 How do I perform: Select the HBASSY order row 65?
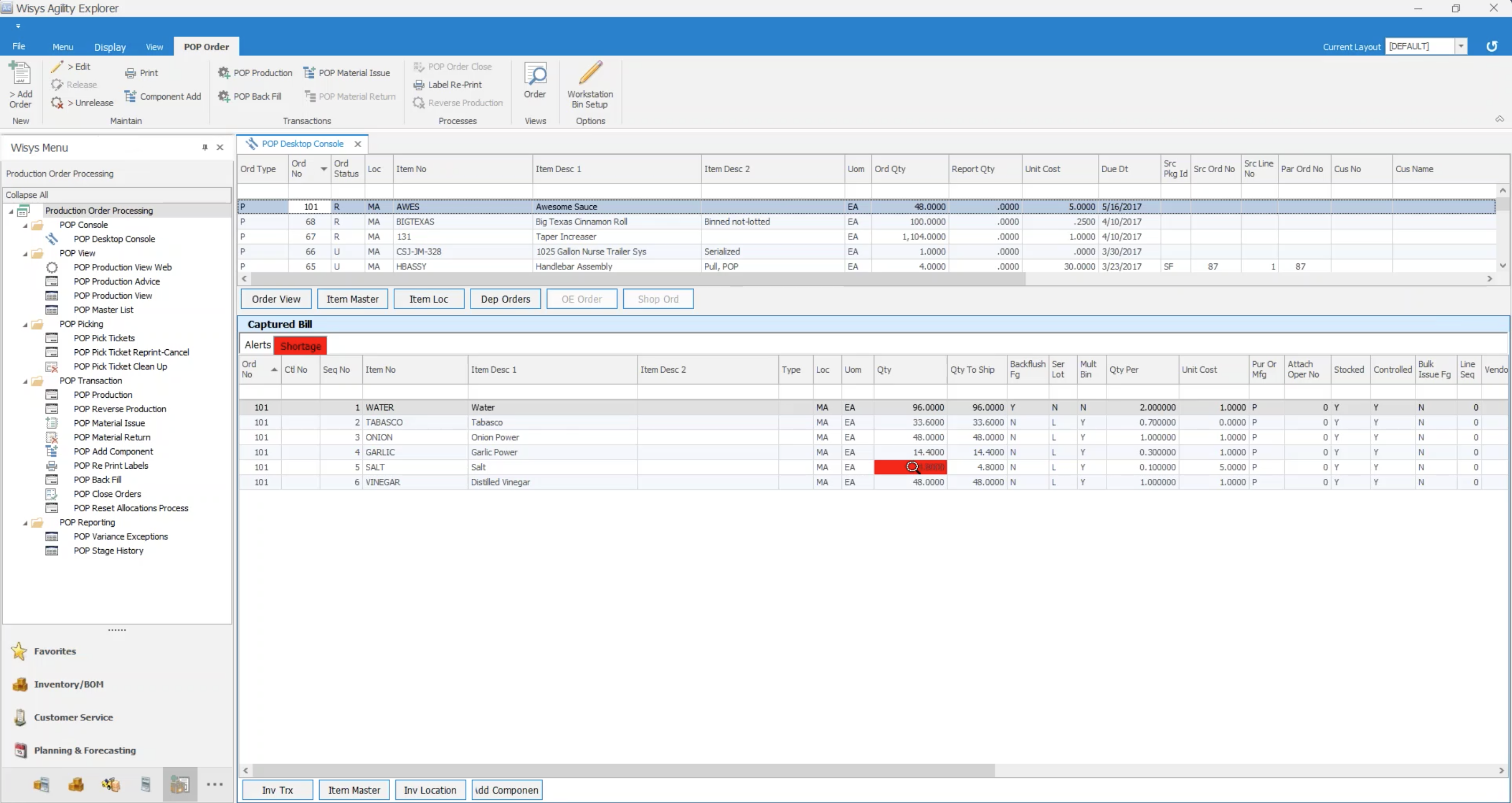[x=867, y=266]
